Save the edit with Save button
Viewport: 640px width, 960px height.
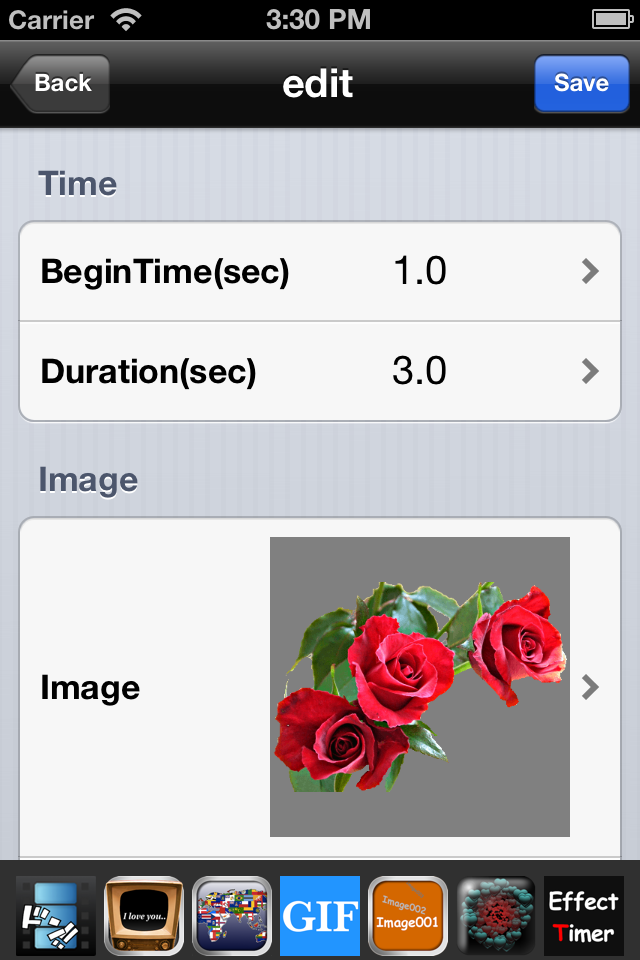click(581, 83)
